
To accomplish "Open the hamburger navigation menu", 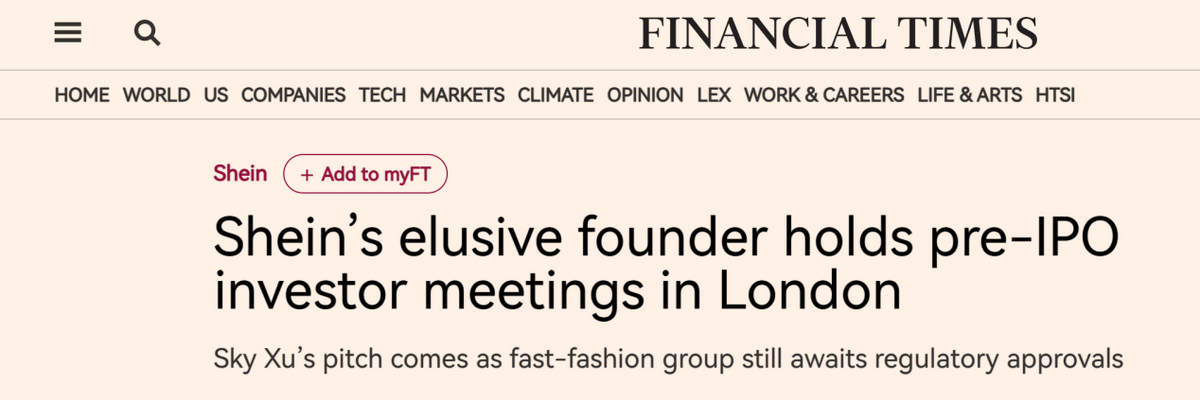I will [67, 34].
